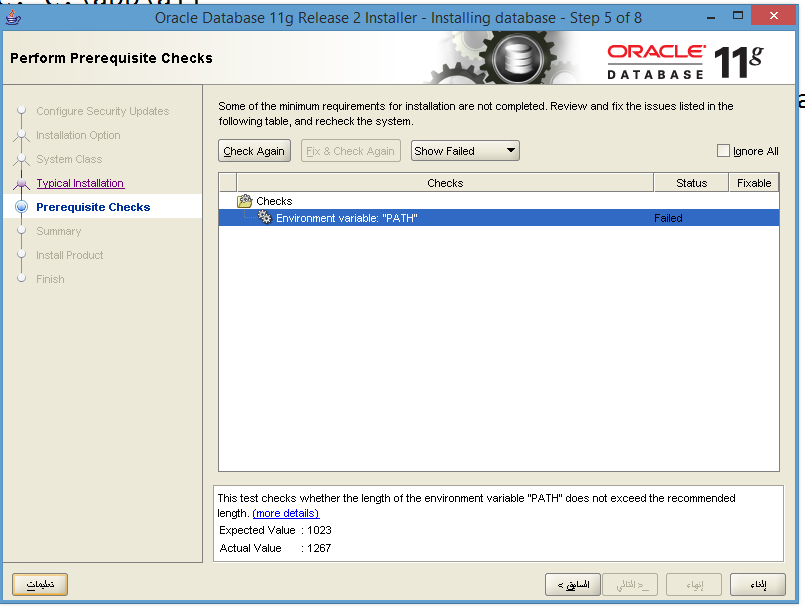
Task: Click the Back (السابق) button
Action: (x=573, y=584)
